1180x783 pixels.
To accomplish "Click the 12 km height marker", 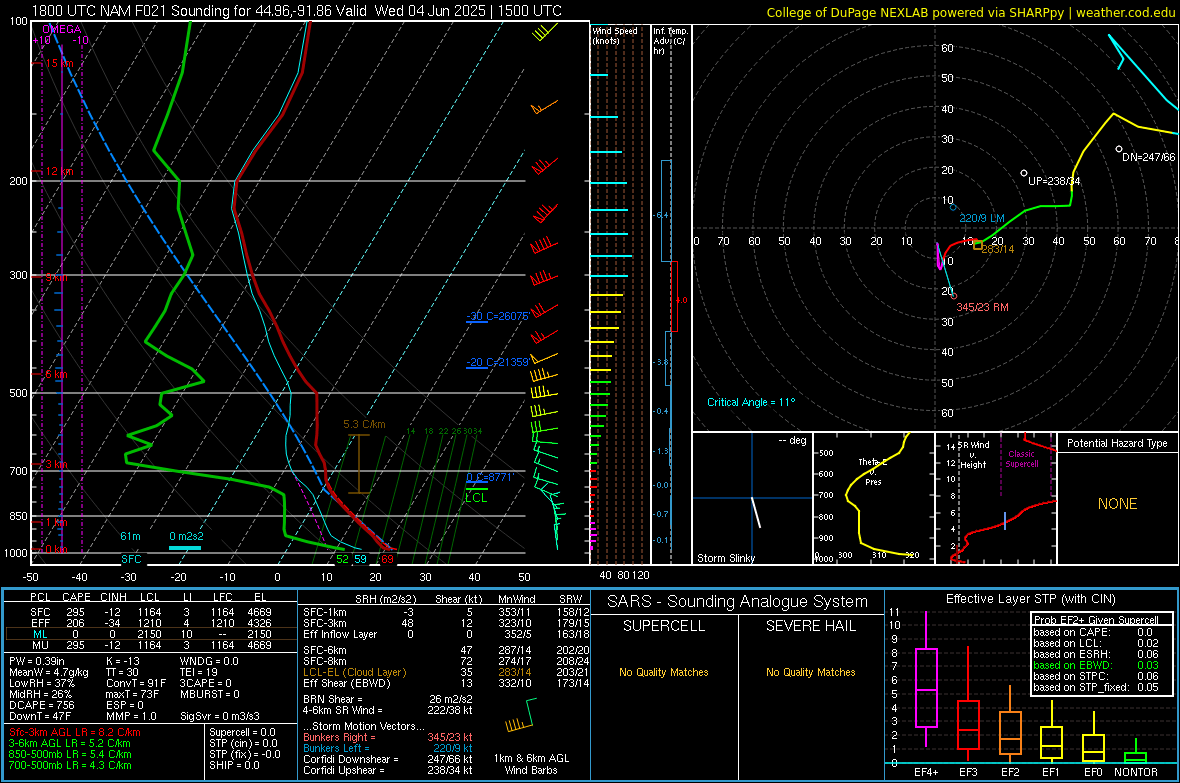I will [59, 171].
